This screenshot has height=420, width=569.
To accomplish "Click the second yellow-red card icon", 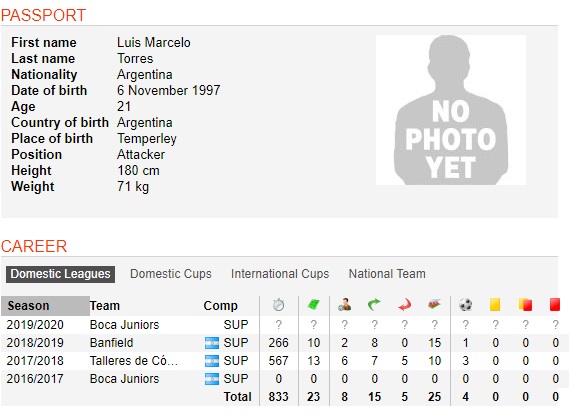I will [525, 305].
